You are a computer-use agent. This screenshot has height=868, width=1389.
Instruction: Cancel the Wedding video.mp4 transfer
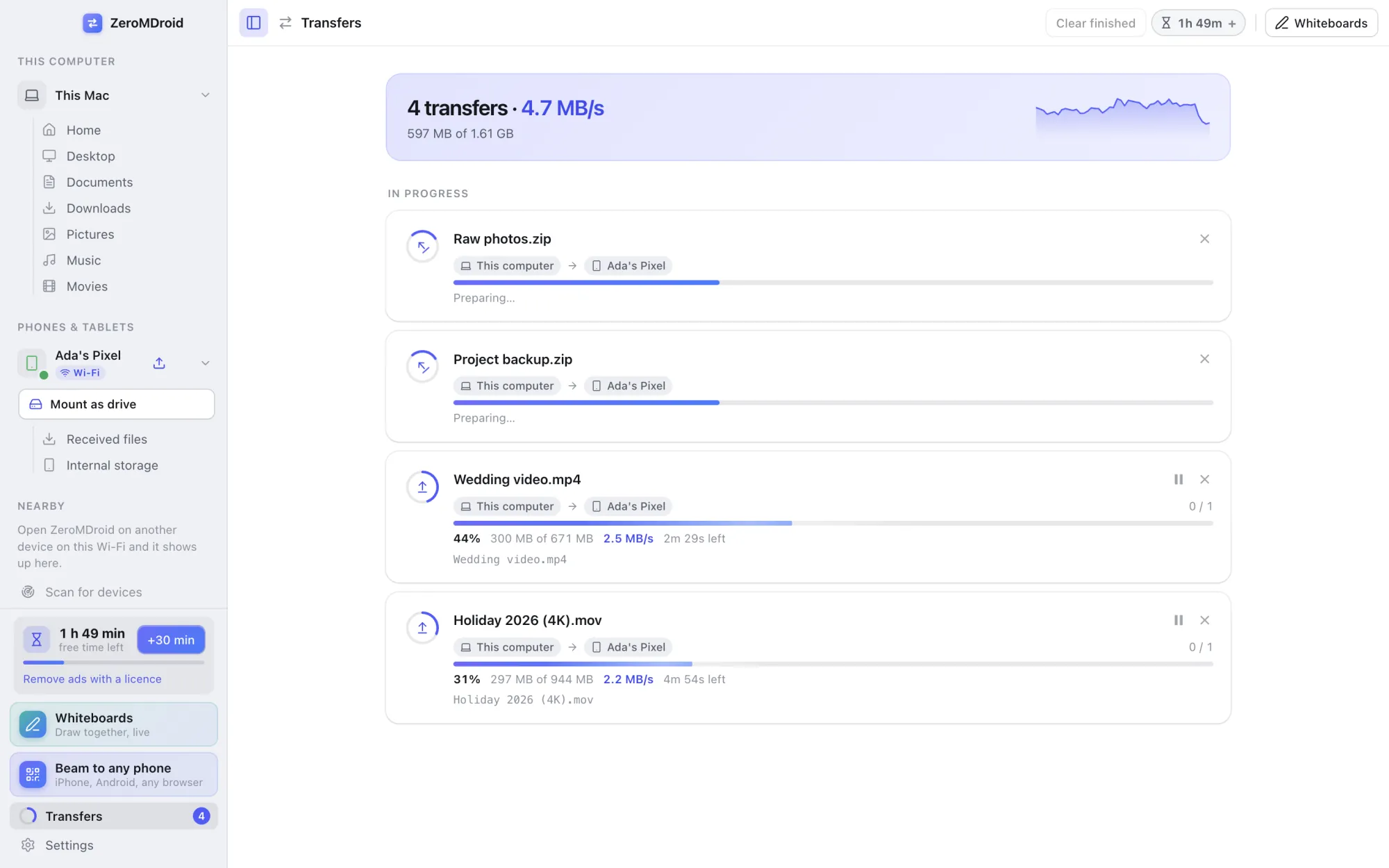[x=1205, y=479]
